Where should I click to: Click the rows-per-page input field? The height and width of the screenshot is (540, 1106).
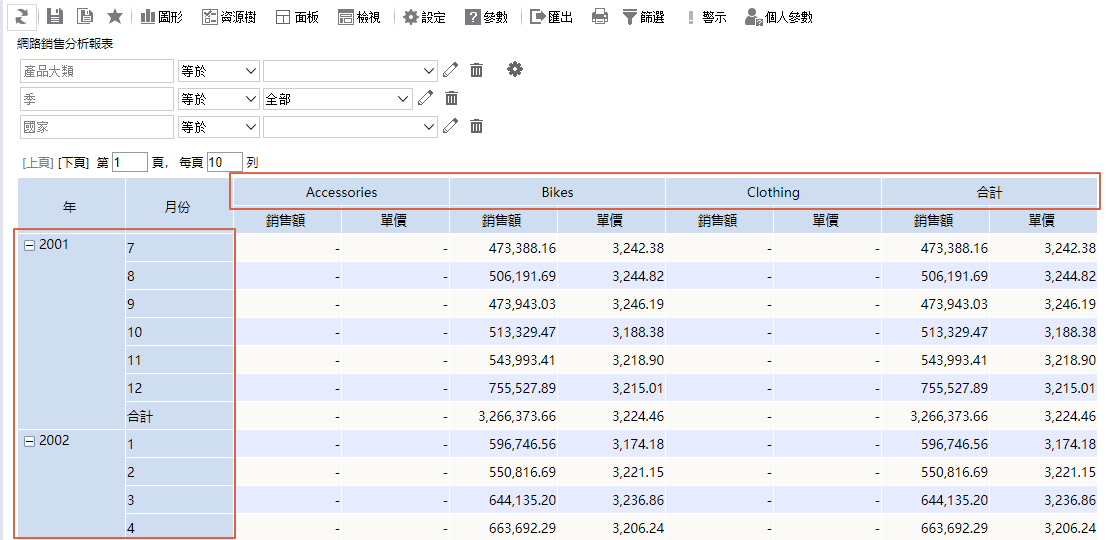224,162
